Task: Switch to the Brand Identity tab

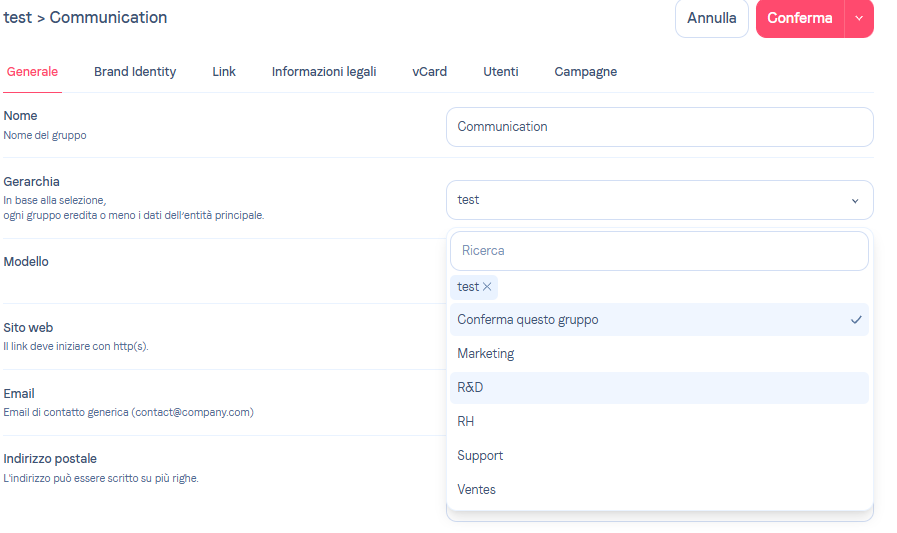Action: [135, 72]
